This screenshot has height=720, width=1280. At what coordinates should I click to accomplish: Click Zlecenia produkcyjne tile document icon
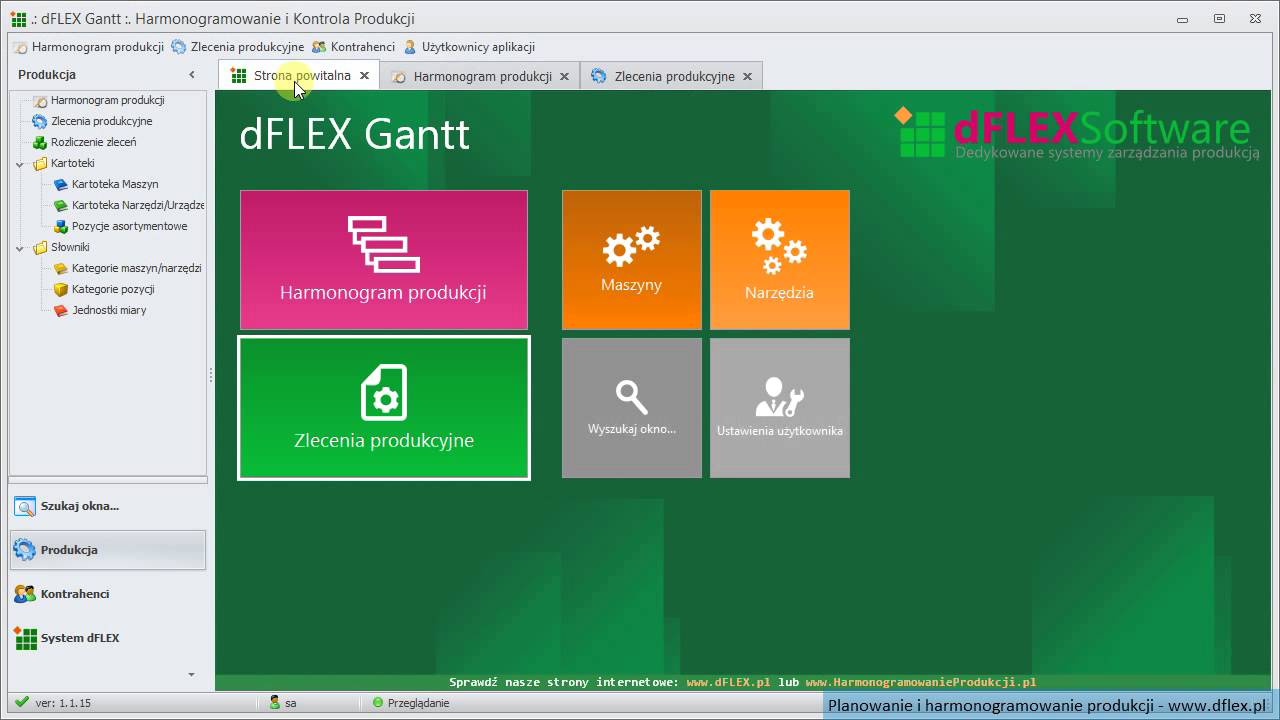click(x=384, y=392)
